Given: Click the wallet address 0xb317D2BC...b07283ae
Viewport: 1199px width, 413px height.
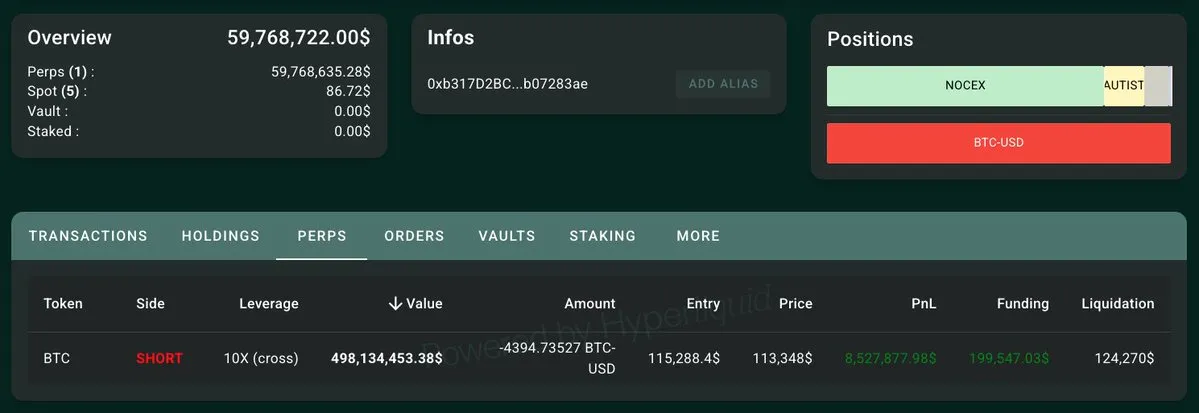Looking at the screenshot, I should tap(507, 84).
